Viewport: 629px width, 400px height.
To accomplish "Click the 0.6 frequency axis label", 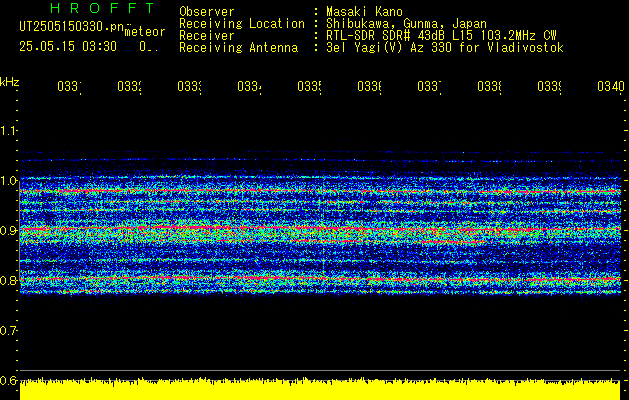I will (8, 380).
